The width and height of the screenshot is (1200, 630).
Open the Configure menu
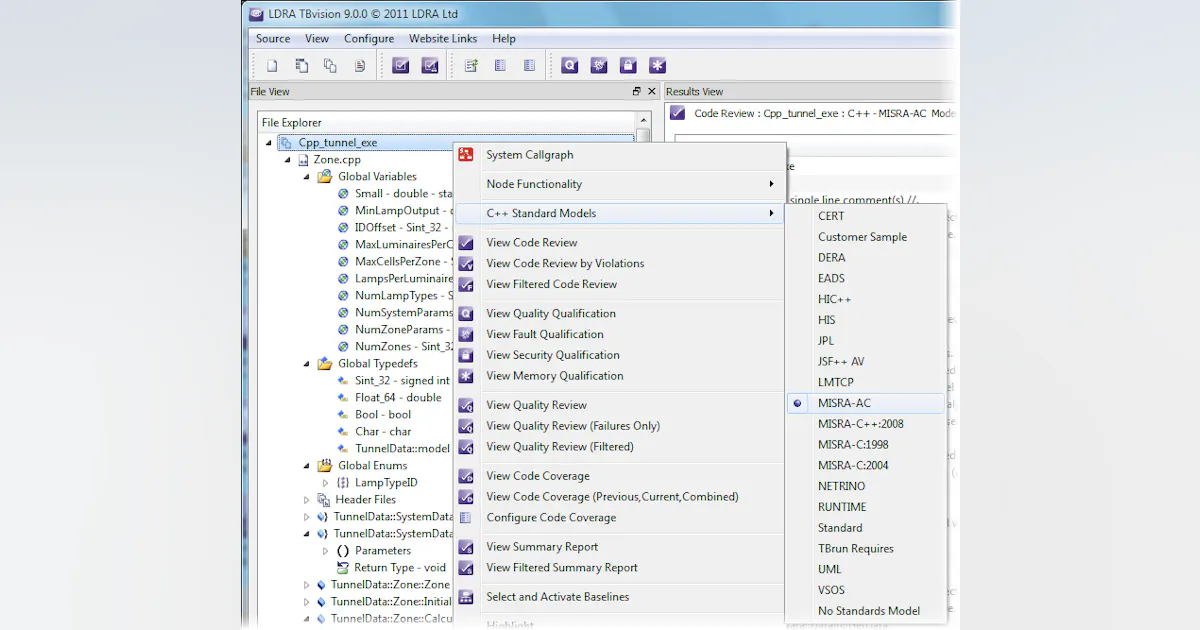(369, 39)
